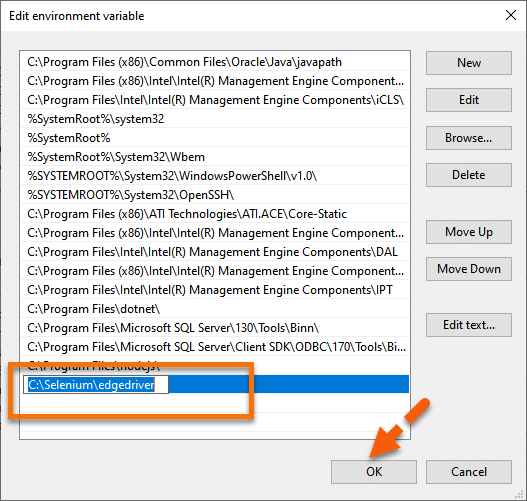Select the SQL Server Client SDK ODBC entry

pos(215,347)
